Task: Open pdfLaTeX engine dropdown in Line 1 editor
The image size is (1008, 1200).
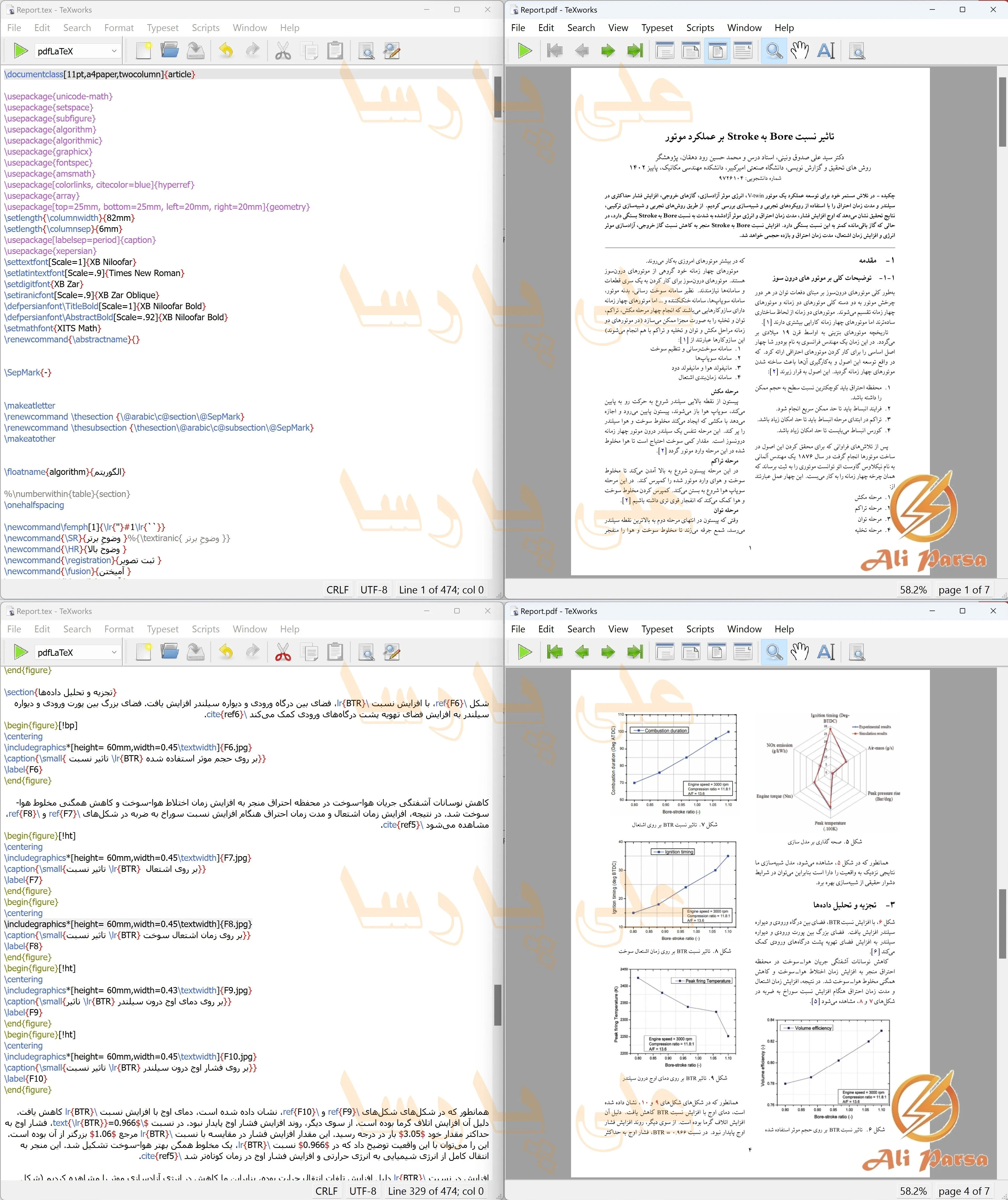Action: tap(77, 51)
